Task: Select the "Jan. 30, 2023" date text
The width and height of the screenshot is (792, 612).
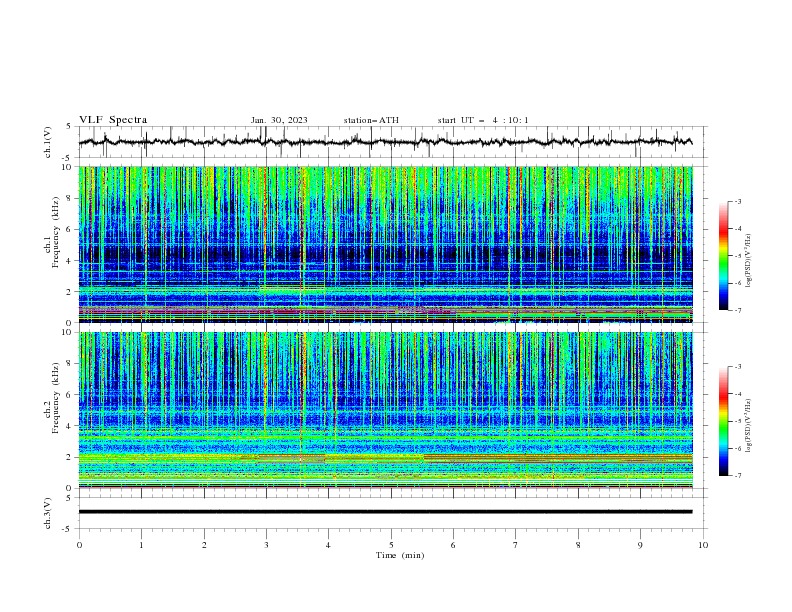Action: click(x=279, y=120)
